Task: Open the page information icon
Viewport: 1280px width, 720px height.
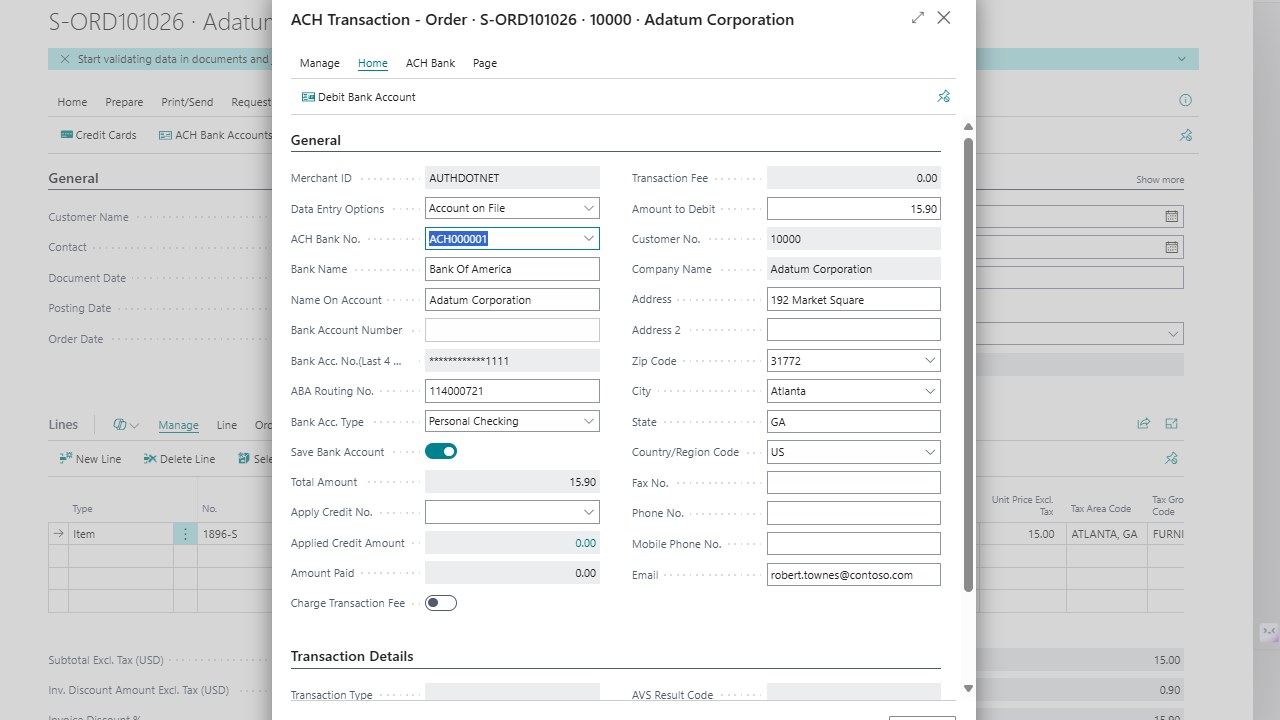Action: pyautogui.click(x=1185, y=100)
